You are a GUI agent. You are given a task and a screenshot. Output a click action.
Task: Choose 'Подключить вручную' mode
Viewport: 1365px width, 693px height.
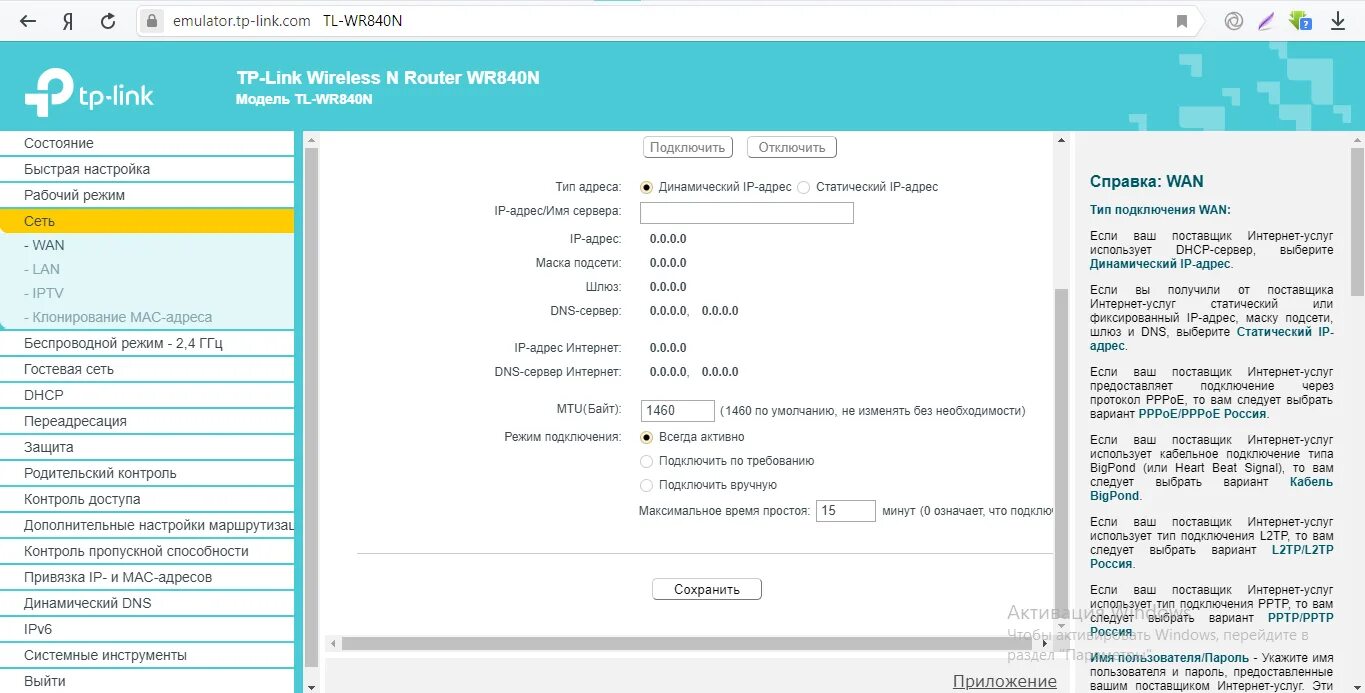[647, 485]
